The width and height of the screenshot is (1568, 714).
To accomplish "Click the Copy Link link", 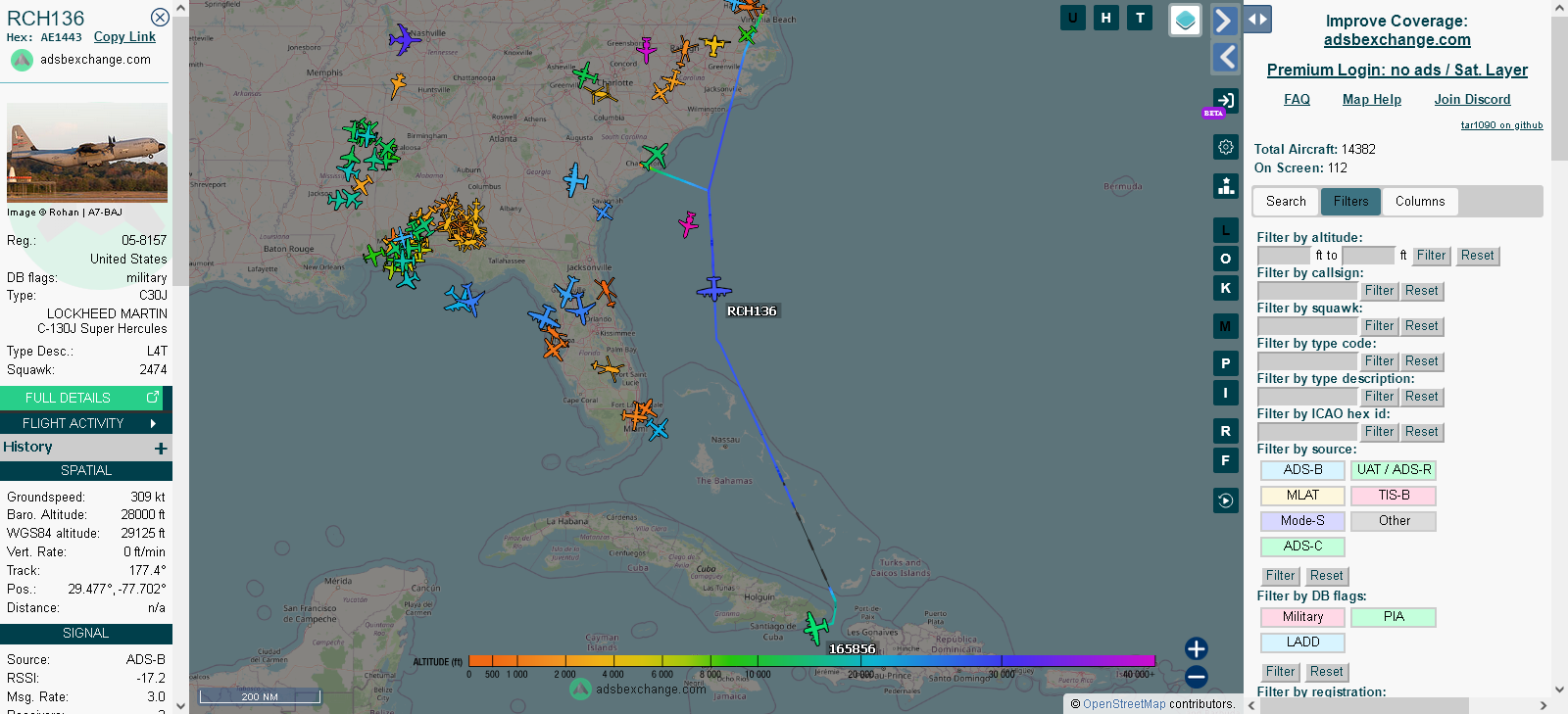I will pyautogui.click(x=124, y=37).
